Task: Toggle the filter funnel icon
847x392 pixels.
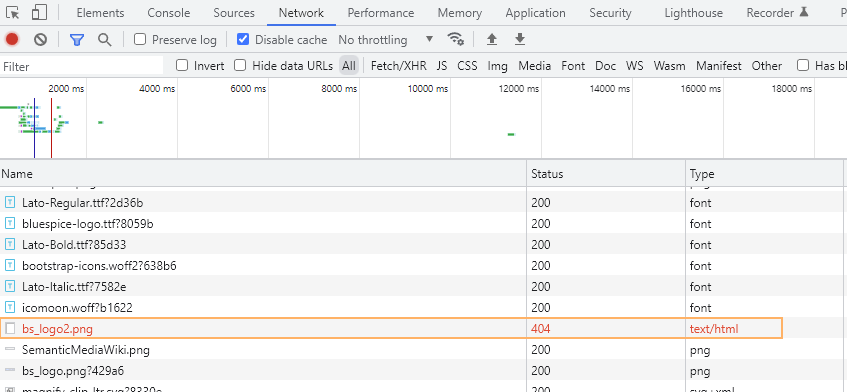Action: tap(77, 39)
